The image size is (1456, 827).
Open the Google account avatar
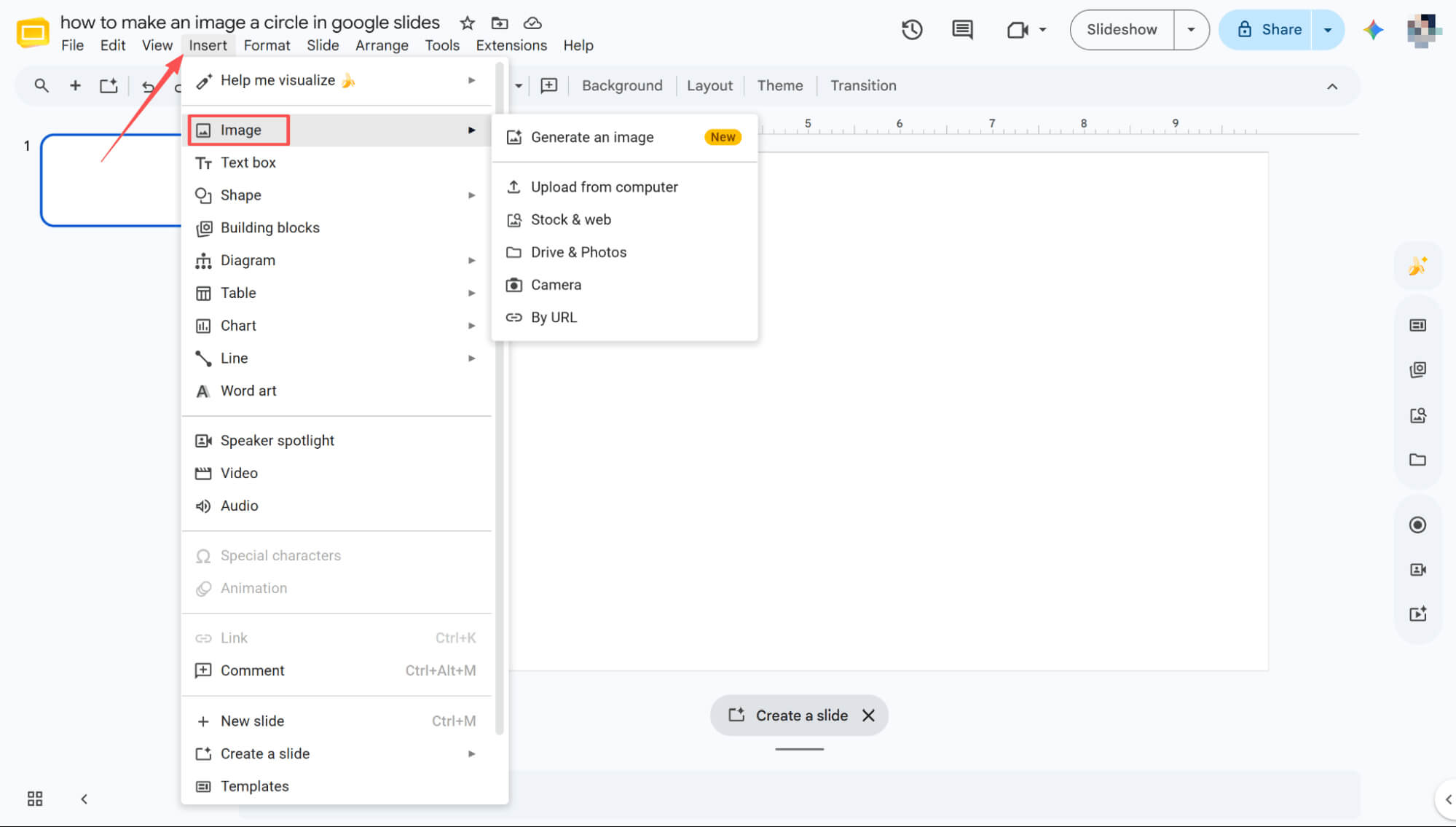pyautogui.click(x=1423, y=30)
